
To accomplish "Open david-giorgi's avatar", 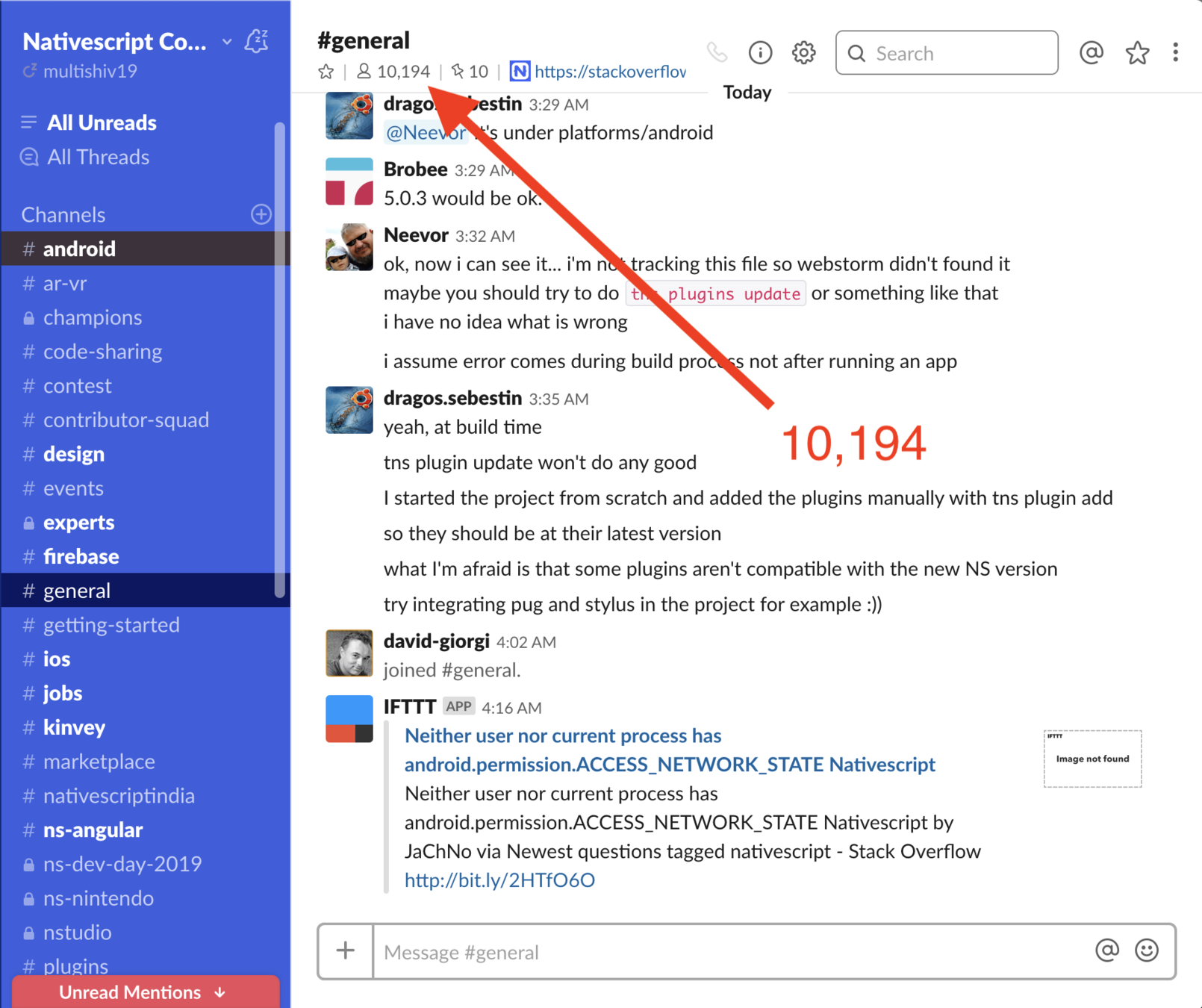I will pos(349,653).
